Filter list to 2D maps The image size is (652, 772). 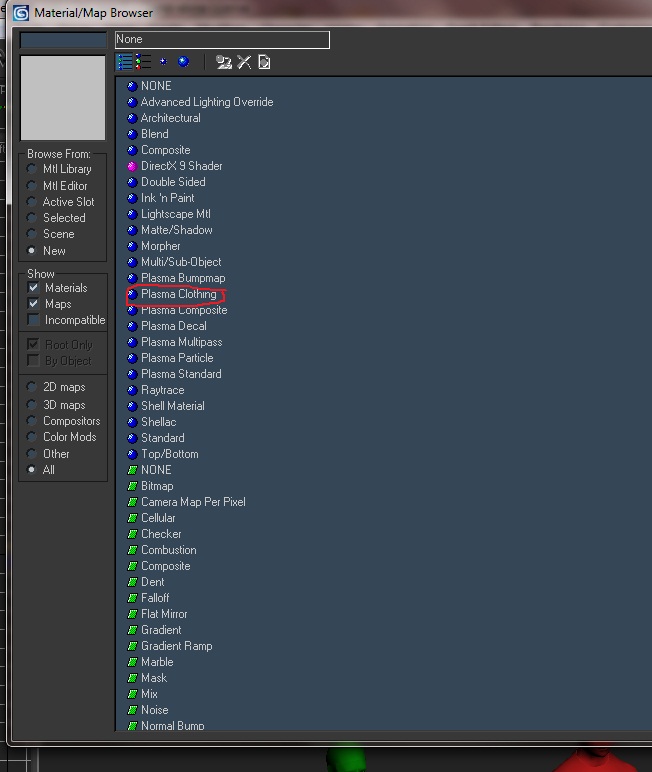[32, 387]
